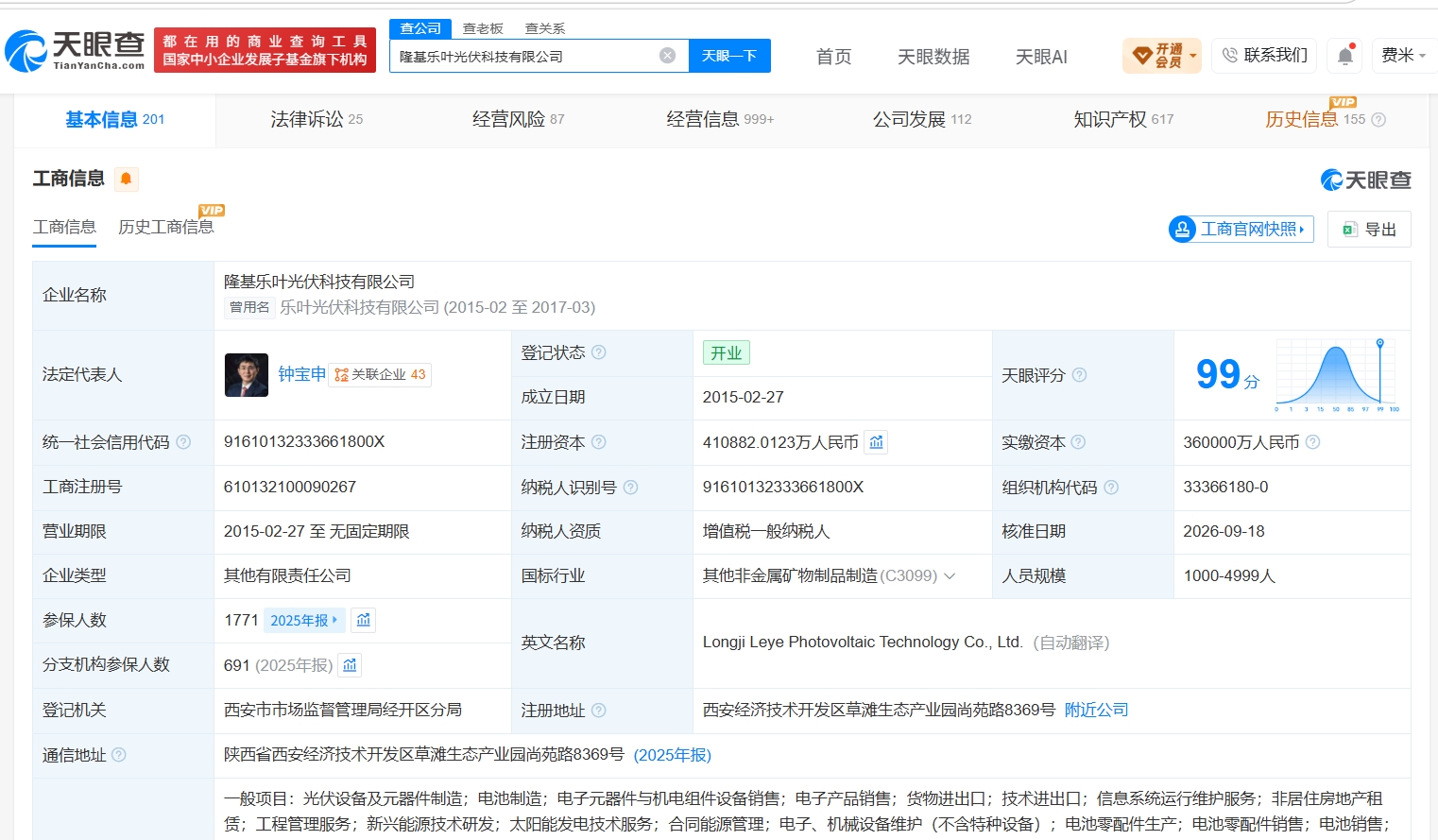Open the 天眼评分 distribution chart
Screen dimensions: 1438x840
coord(1337,375)
